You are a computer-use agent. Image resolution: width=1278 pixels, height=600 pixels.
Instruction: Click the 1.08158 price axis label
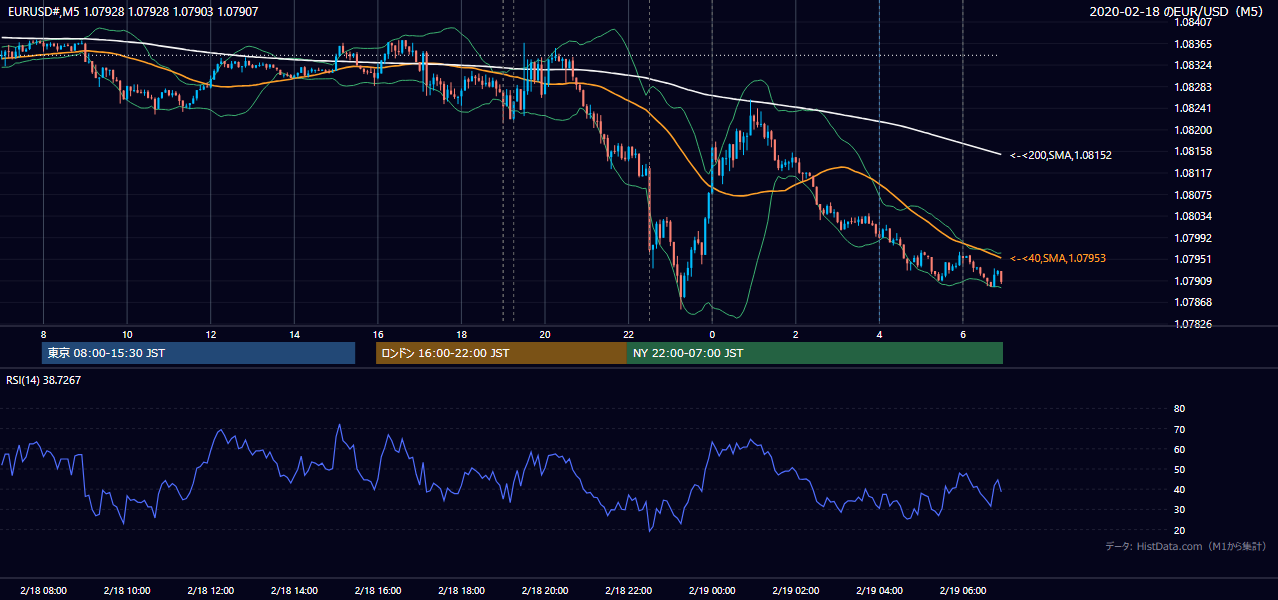[x=1193, y=151]
